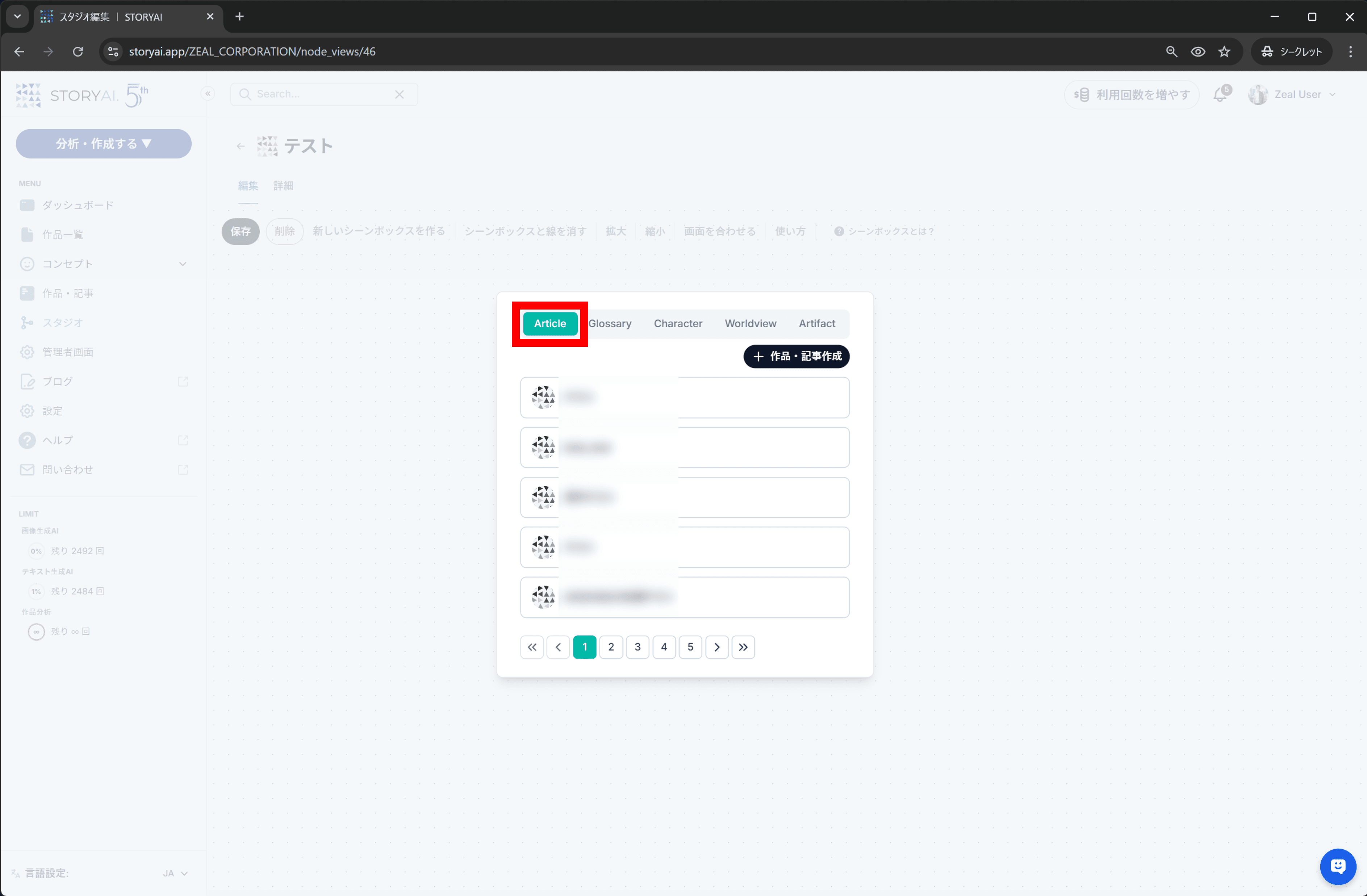Go to next page arrow in pagination

pyautogui.click(x=717, y=647)
